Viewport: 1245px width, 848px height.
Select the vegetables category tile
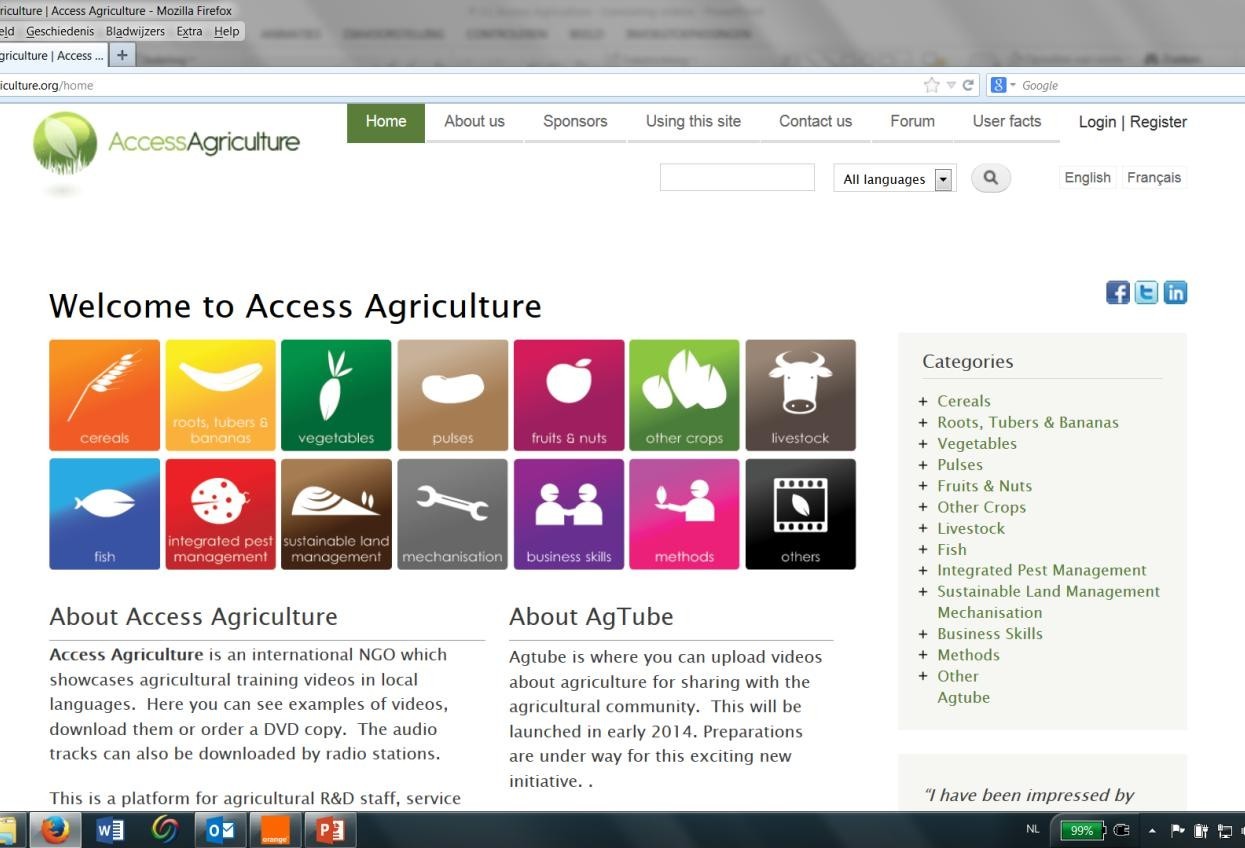[336, 395]
